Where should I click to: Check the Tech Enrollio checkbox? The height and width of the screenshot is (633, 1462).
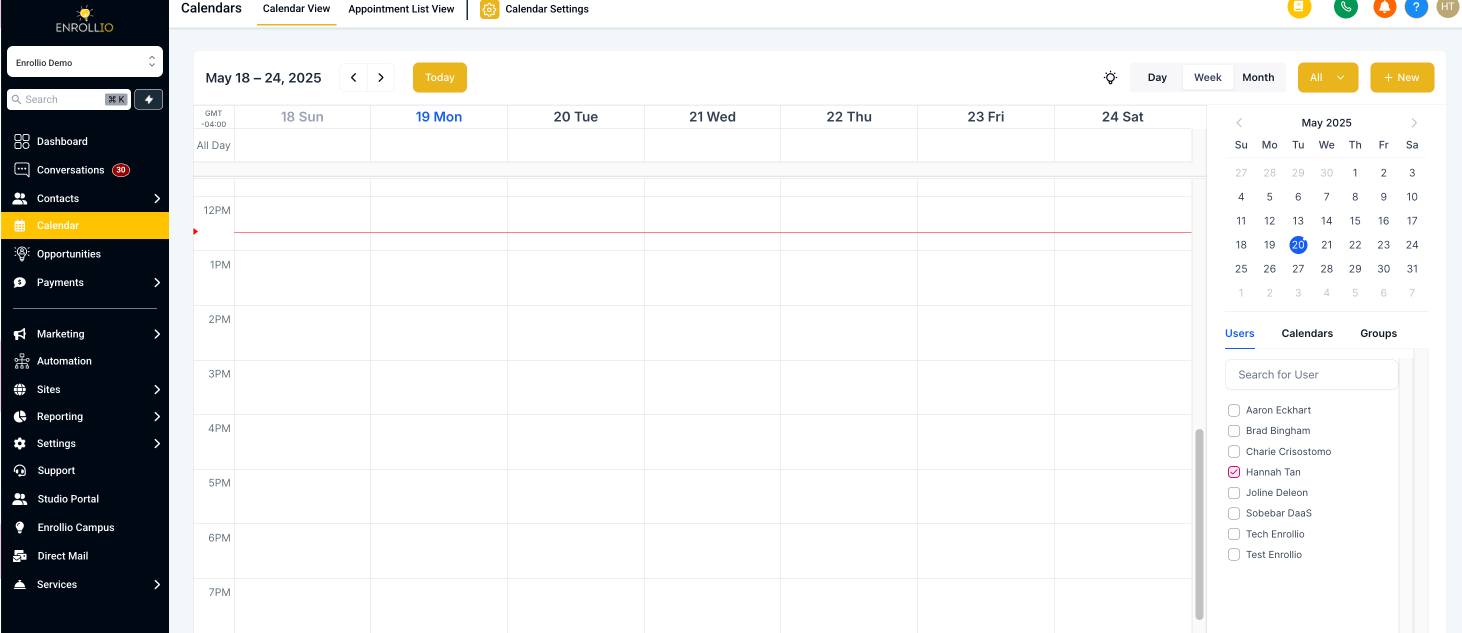click(x=1234, y=534)
